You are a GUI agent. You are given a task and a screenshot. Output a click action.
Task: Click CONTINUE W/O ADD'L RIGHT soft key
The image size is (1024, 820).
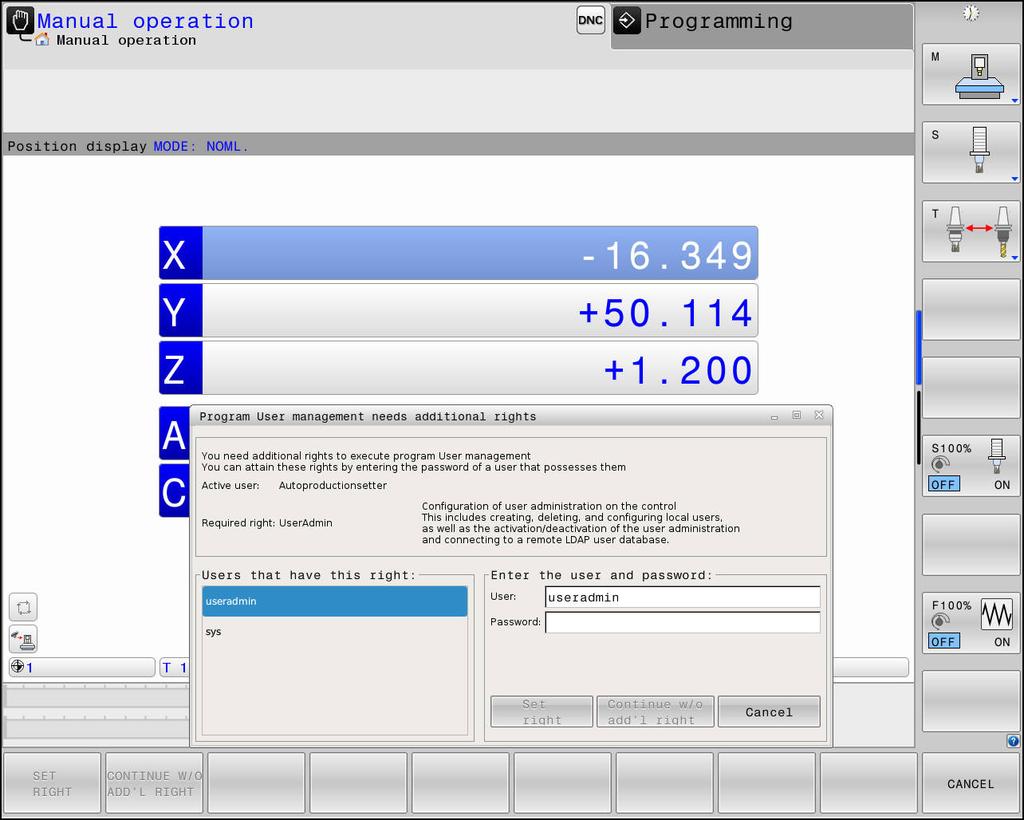tap(154, 783)
